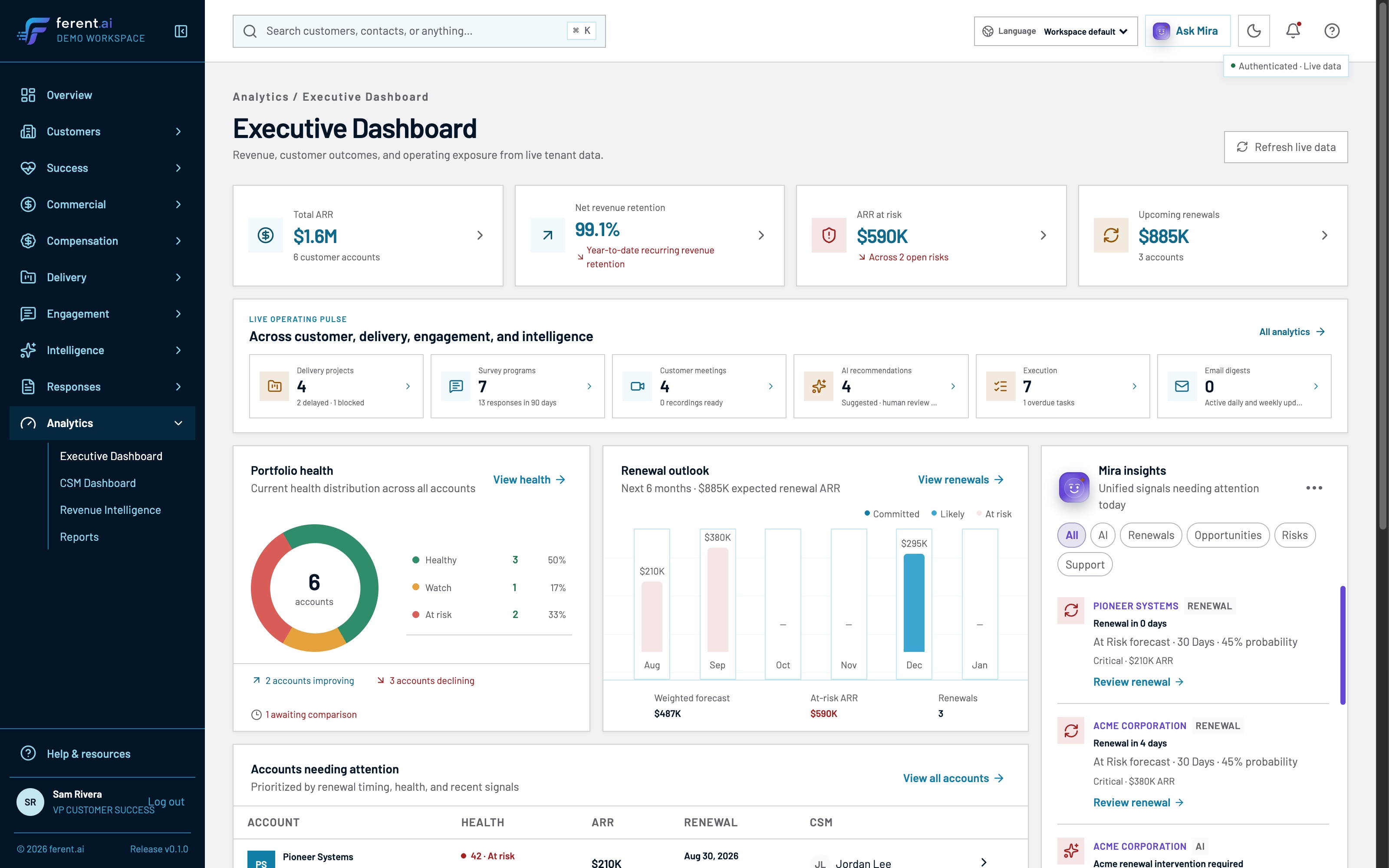Open Revenue Intelligence submenu item

110,510
